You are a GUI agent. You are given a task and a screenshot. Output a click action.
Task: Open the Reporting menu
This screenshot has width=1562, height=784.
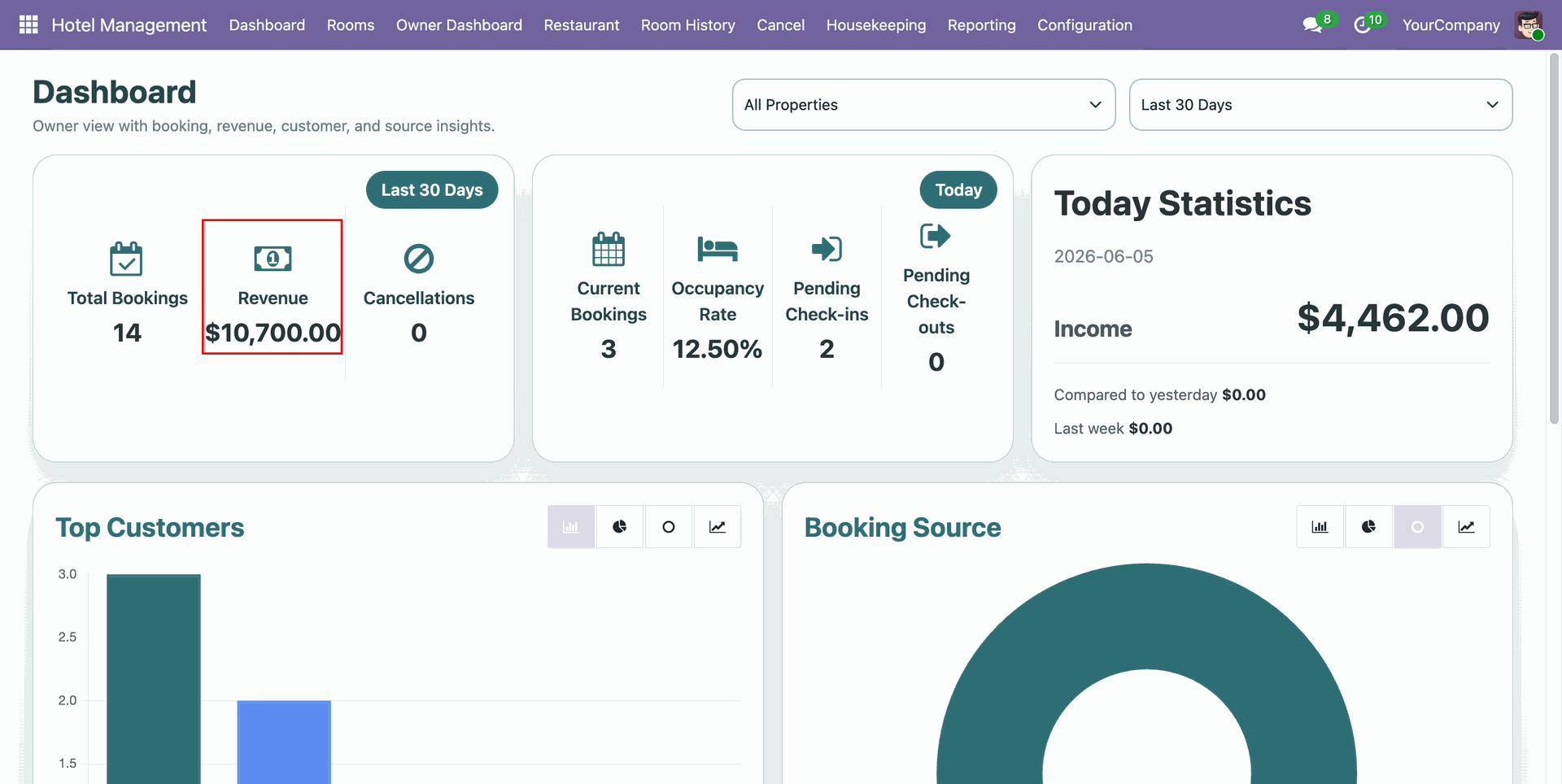click(981, 25)
